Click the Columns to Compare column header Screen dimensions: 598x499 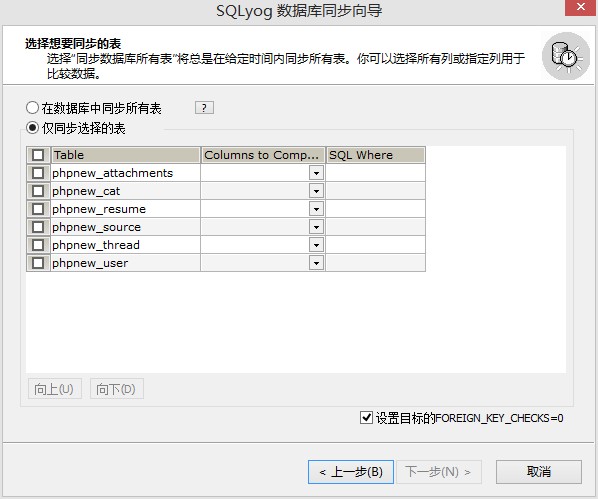coord(263,155)
